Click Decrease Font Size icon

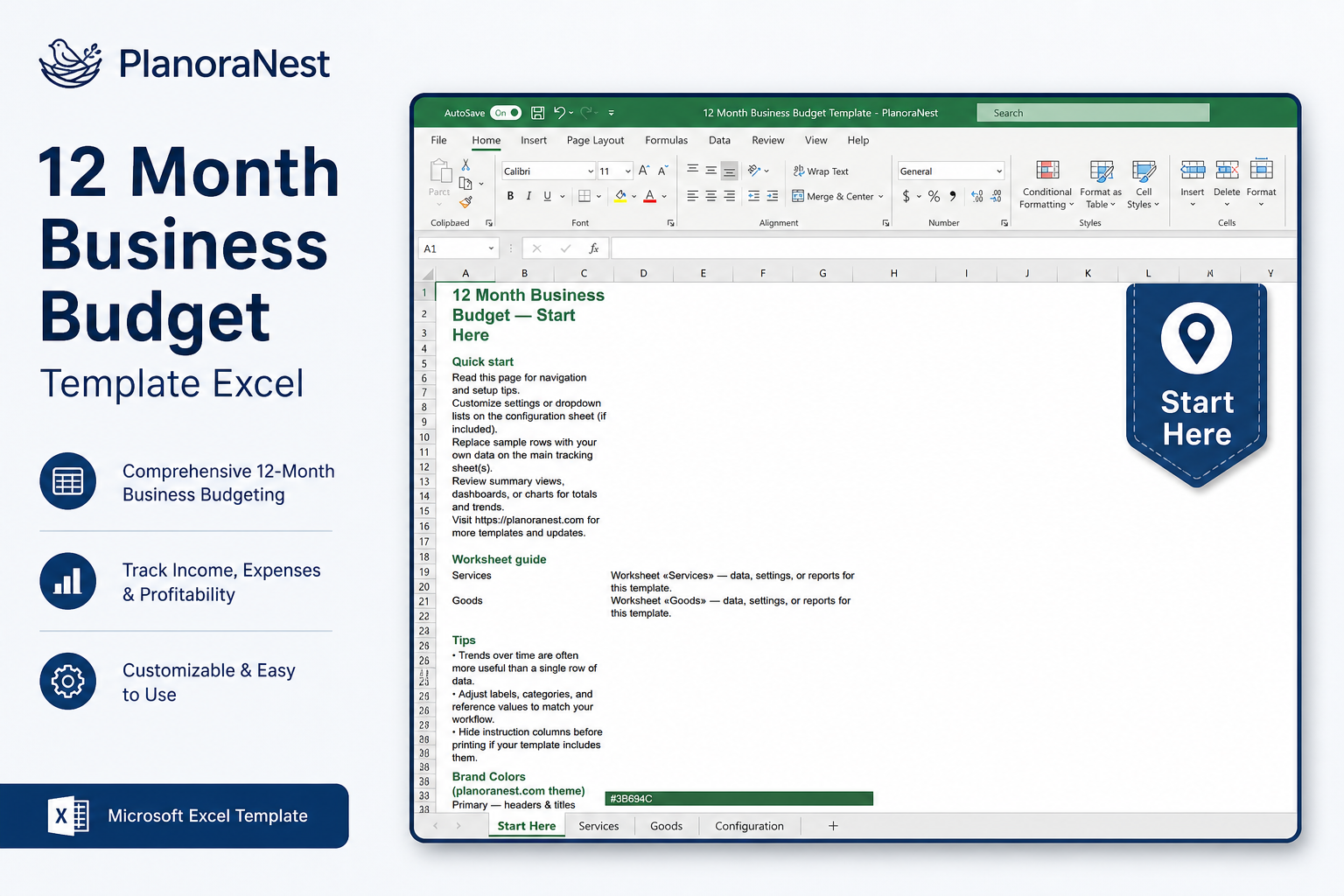click(662, 171)
